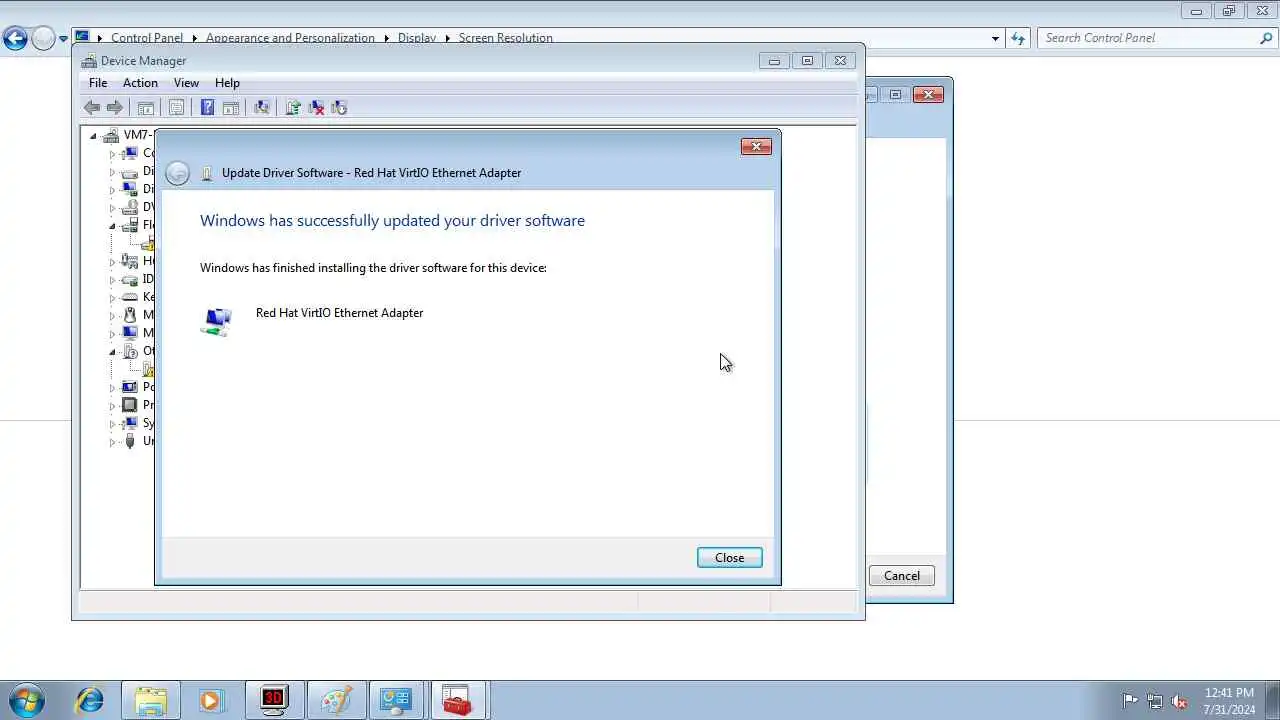Click the Update Driver Software toolbar icon
The height and width of the screenshot is (720, 1280).
point(293,108)
